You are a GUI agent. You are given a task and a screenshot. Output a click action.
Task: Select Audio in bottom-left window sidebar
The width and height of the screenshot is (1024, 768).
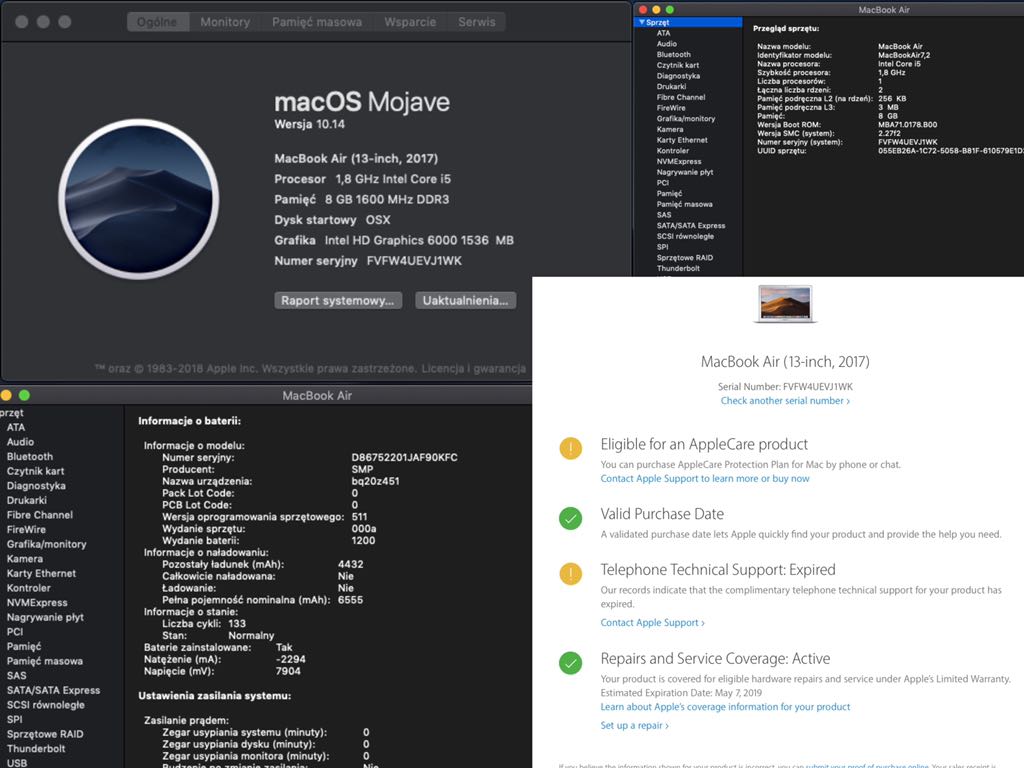click(x=20, y=442)
